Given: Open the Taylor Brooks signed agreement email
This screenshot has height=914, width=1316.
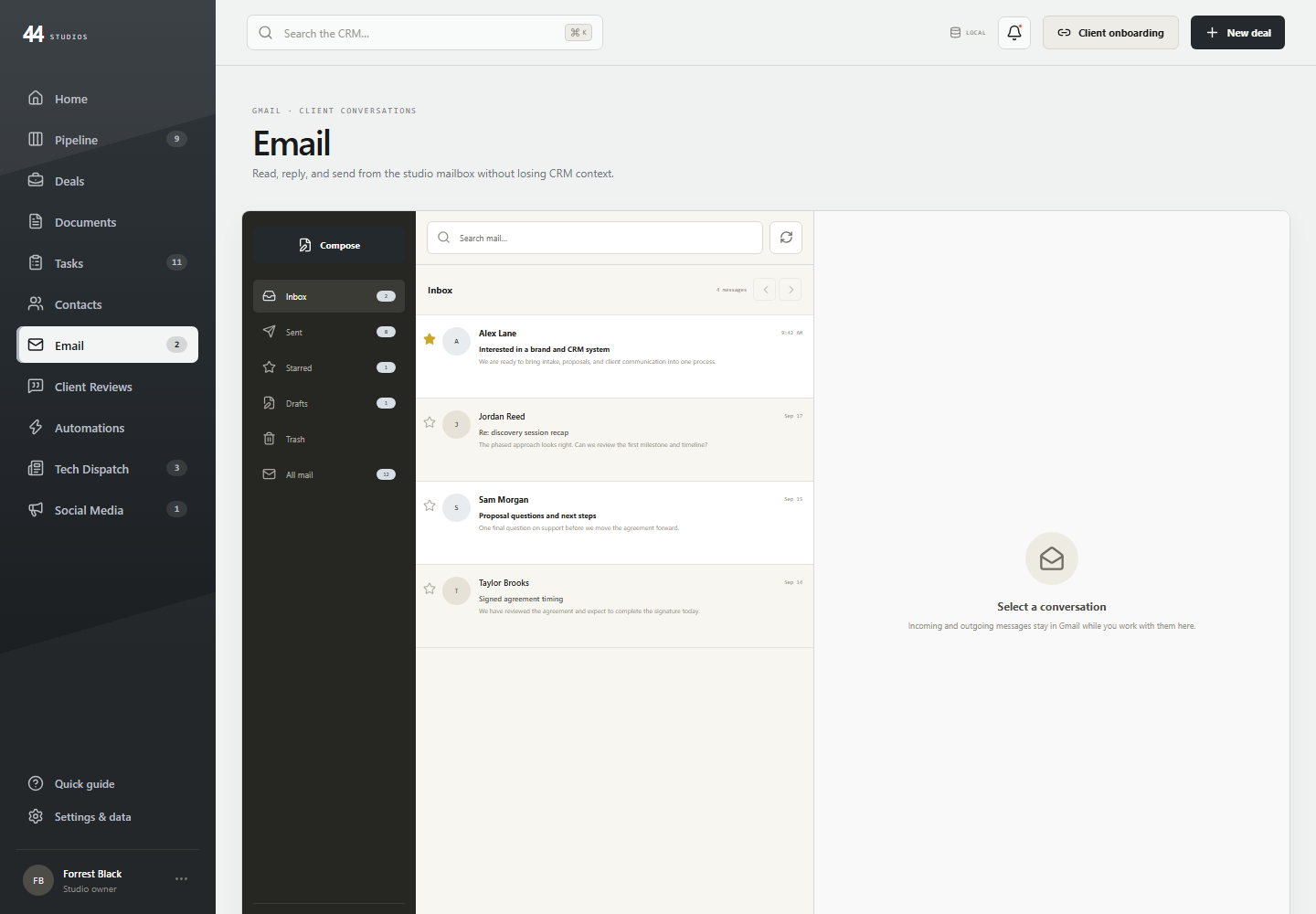Looking at the screenshot, I should tap(615, 606).
